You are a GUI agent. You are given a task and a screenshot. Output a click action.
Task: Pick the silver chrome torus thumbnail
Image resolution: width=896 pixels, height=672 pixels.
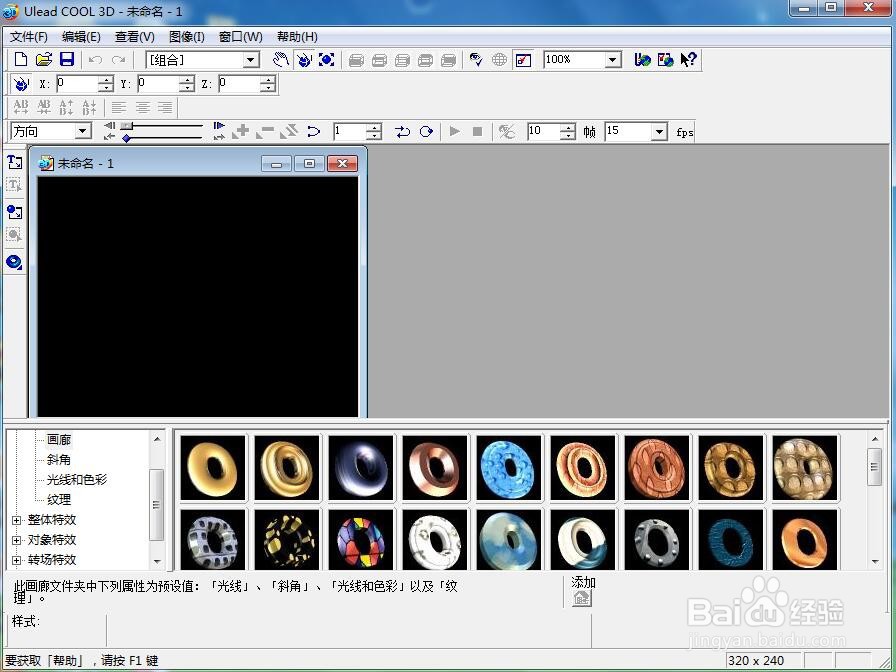(361, 467)
